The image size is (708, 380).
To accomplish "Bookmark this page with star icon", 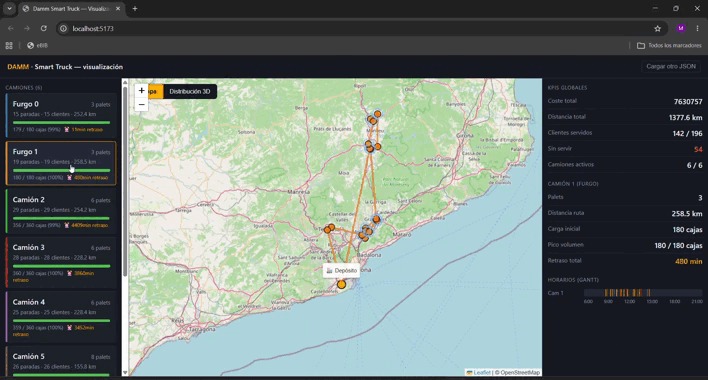I will tap(657, 28).
